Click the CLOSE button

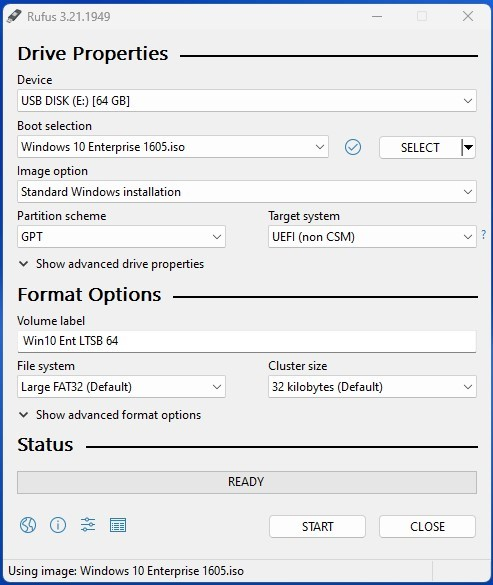(x=427, y=526)
